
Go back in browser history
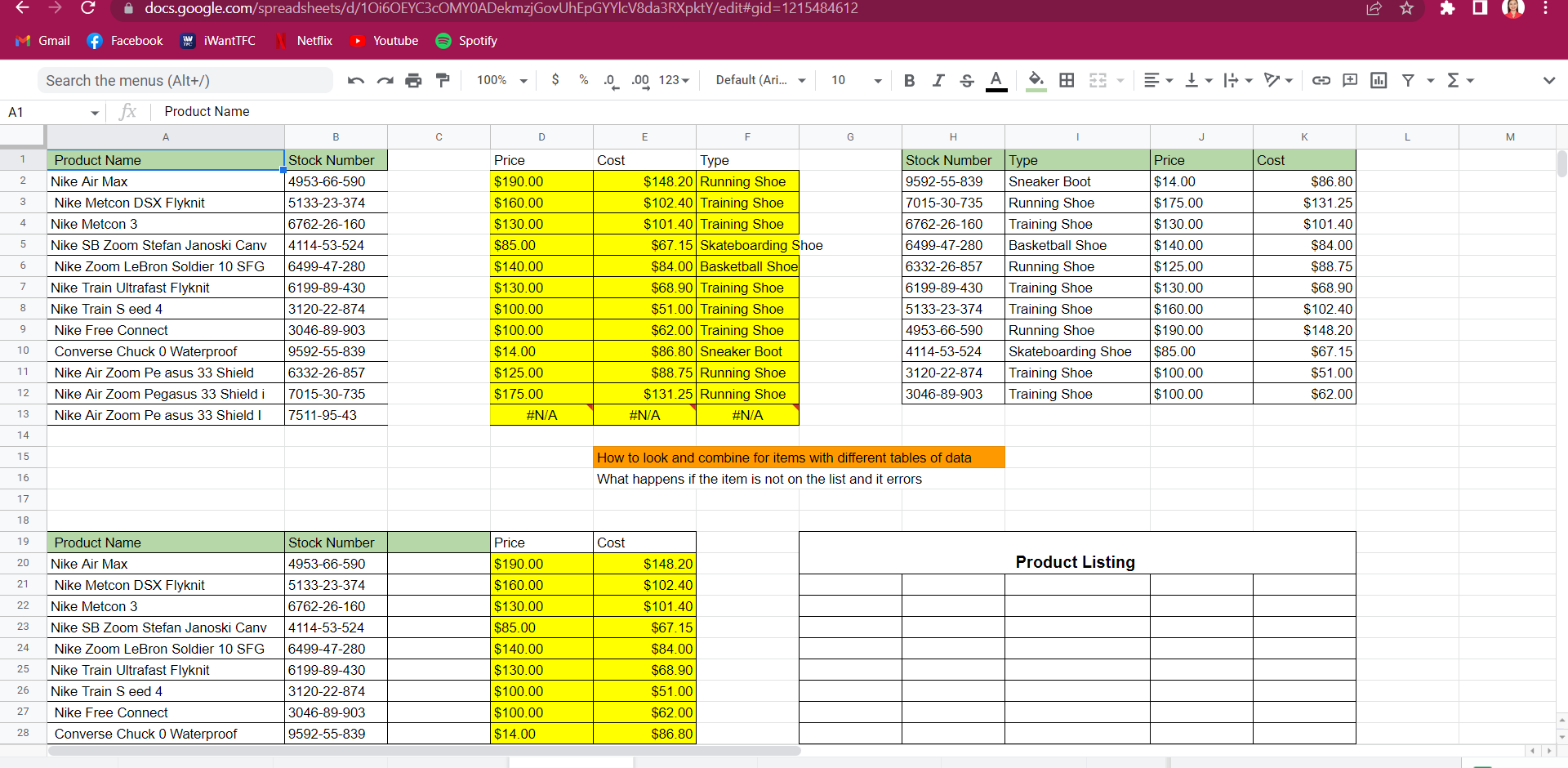pyautogui.click(x=22, y=8)
